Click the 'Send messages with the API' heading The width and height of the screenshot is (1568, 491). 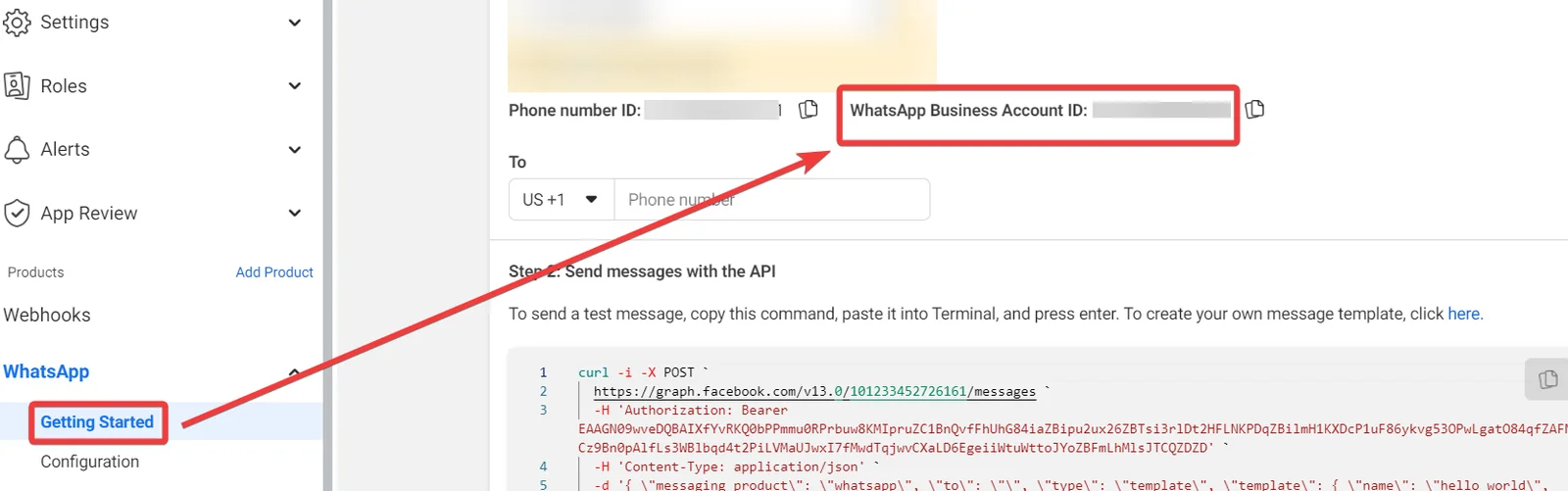[670, 271]
